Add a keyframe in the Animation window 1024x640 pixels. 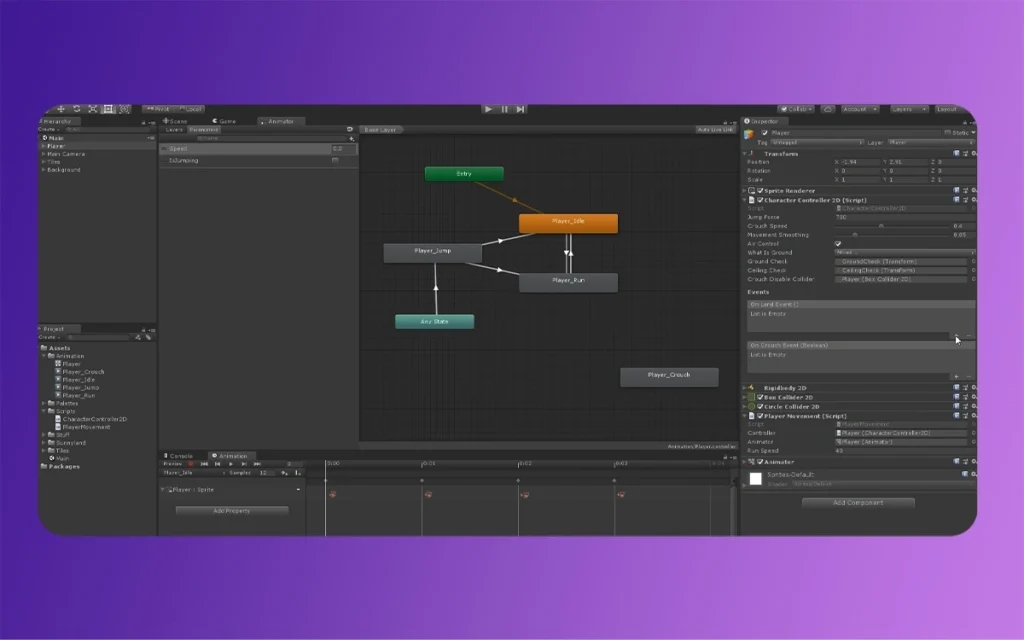(285, 473)
